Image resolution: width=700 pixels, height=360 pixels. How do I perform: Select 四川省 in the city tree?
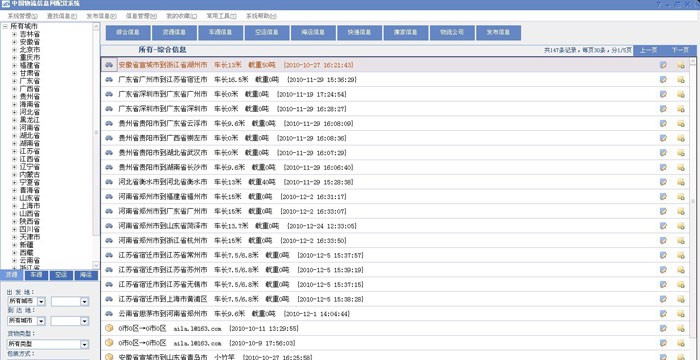tap(30, 229)
